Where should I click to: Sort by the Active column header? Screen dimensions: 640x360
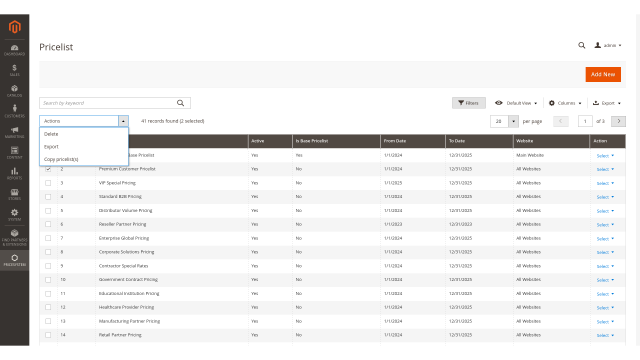click(270, 141)
